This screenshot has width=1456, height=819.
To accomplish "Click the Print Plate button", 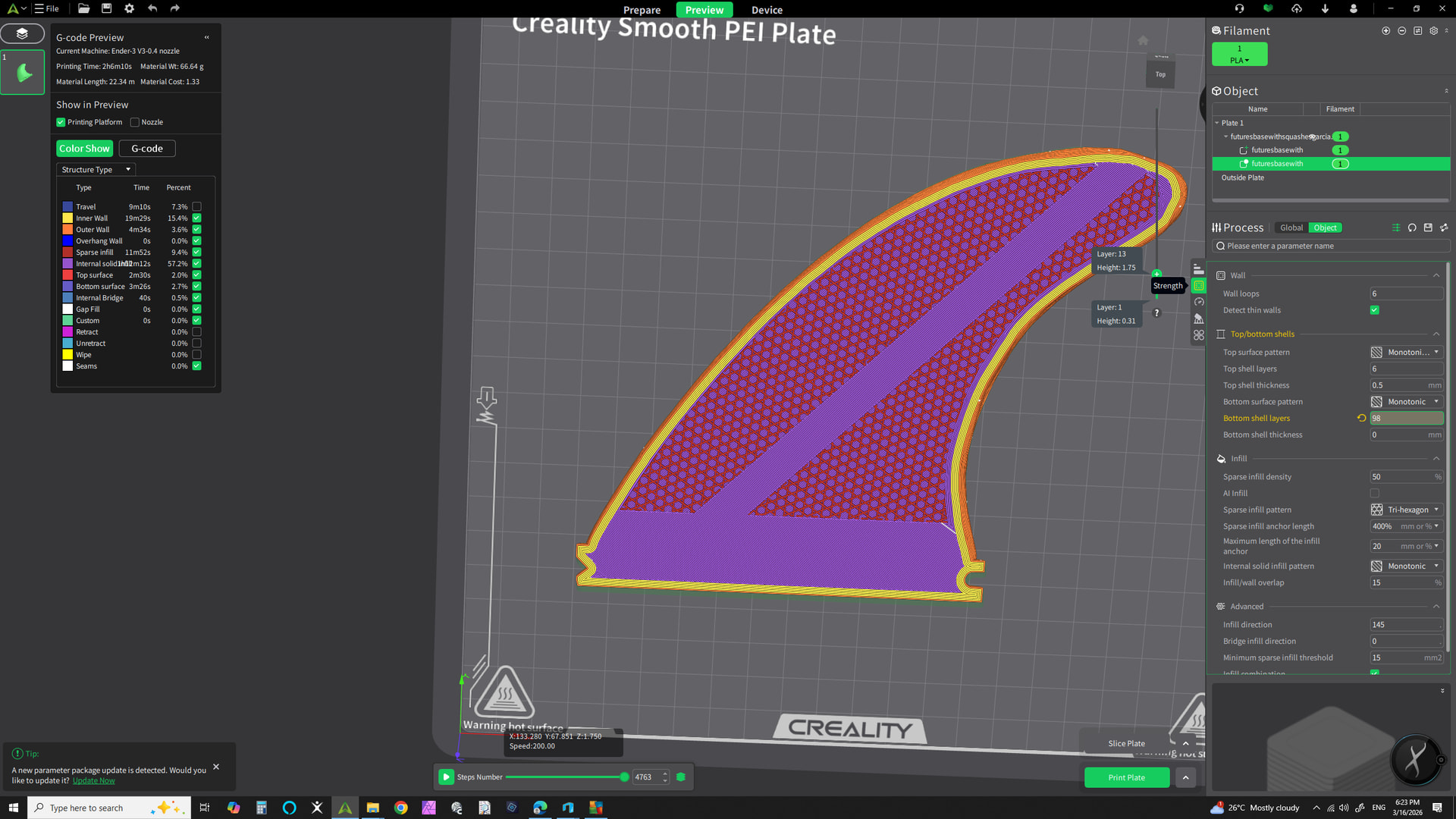I will pos(1126,777).
